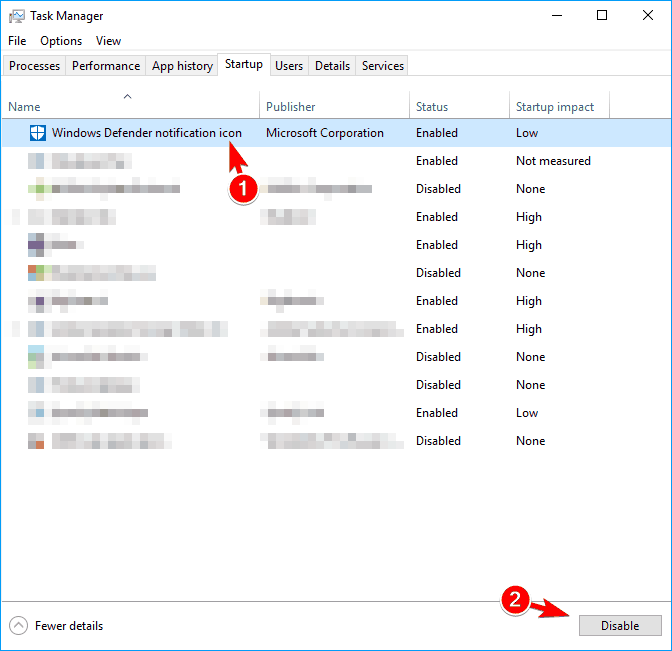672x651 pixels.
Task: Switch to the Processes tab
Action: (34, 66)
